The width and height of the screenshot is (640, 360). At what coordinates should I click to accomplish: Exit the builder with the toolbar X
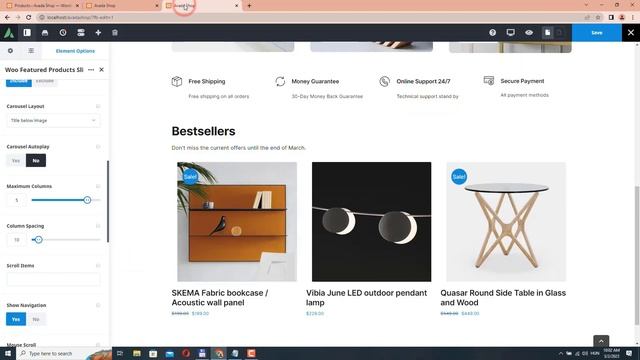pos(631,33)
